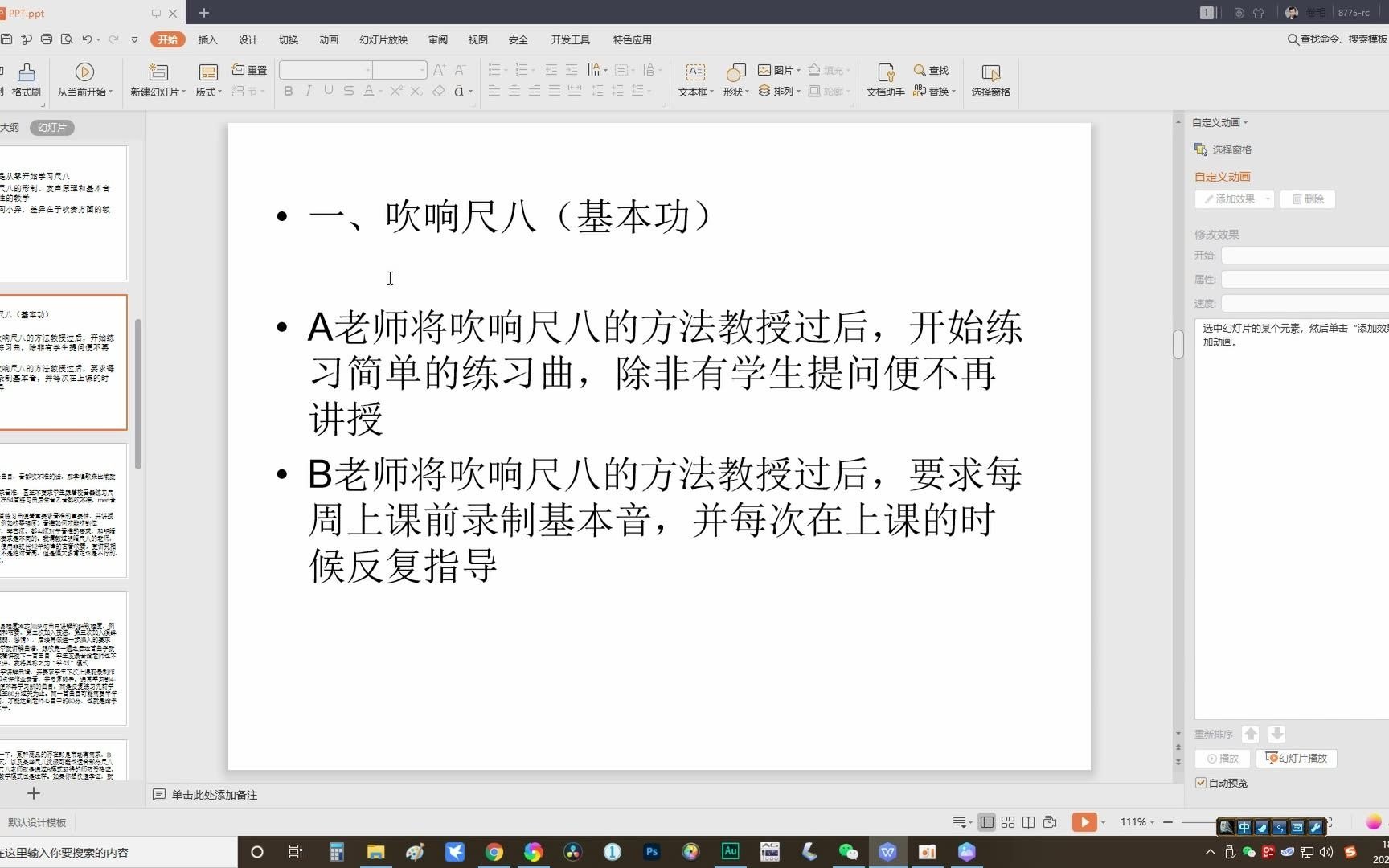Click the save icon in quick access toolbar
The image size is (1389, 868).
tap(6, 39)
